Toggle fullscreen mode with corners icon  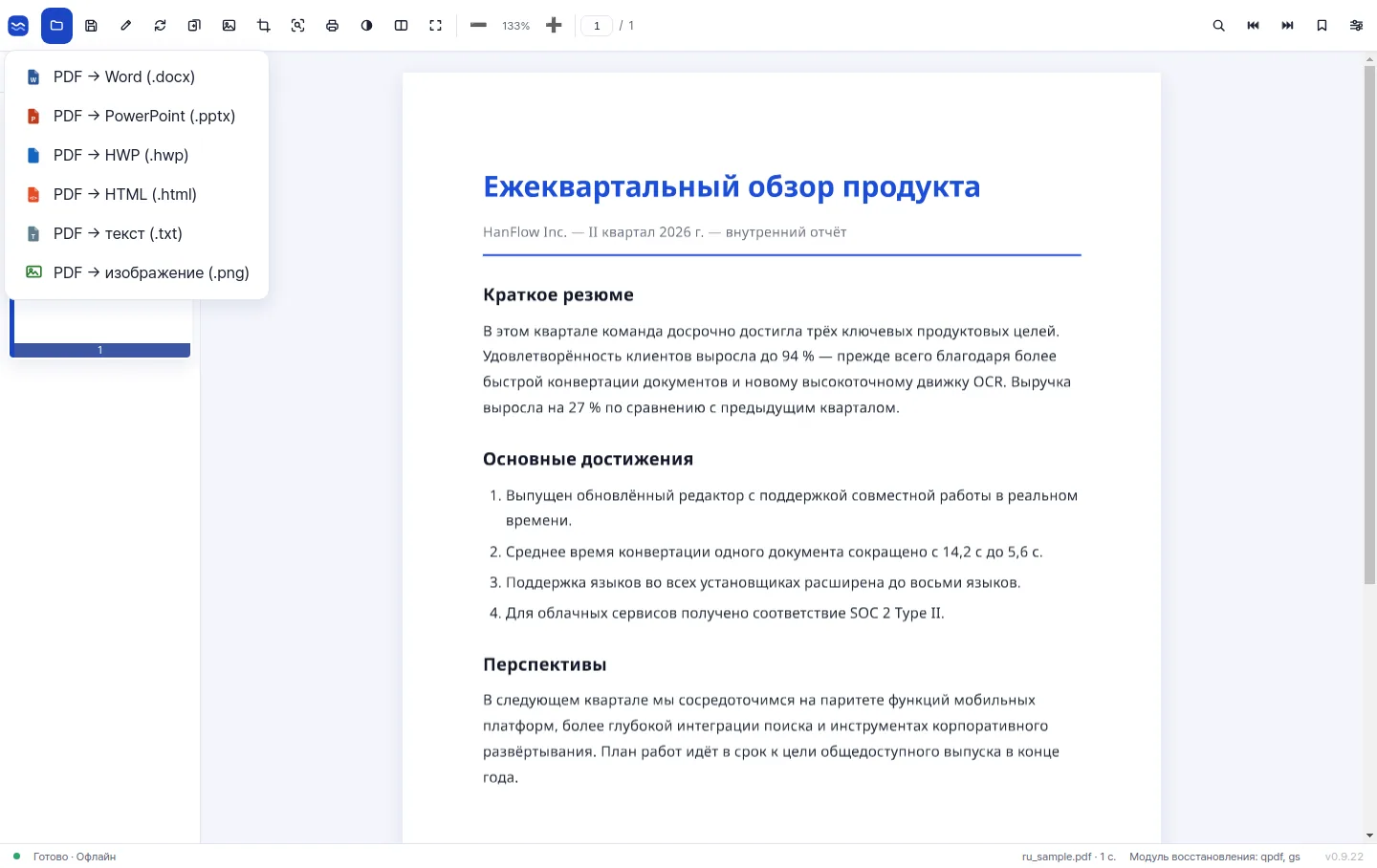point(435,26)
